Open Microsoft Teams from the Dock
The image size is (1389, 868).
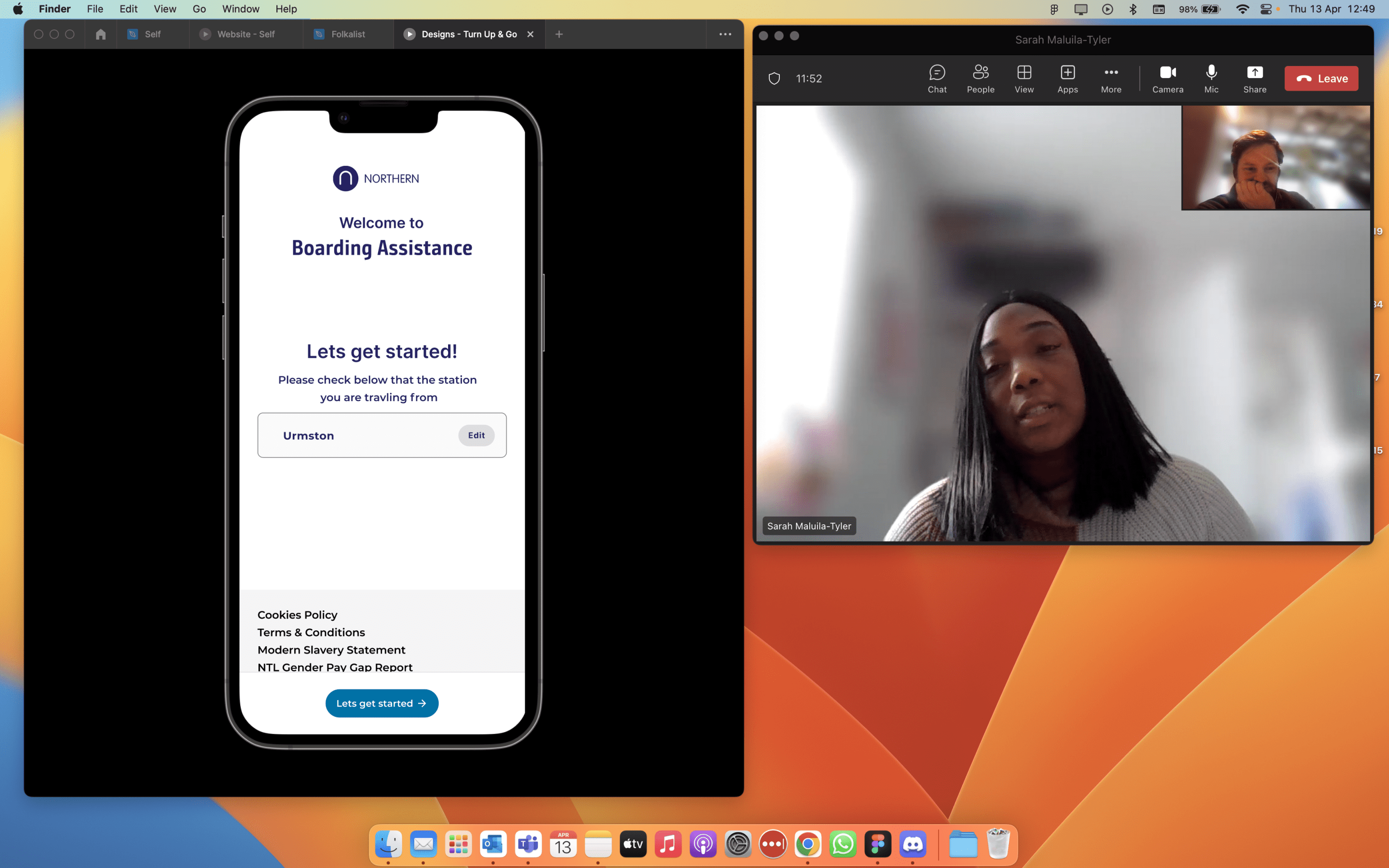[x=528, y=844]
